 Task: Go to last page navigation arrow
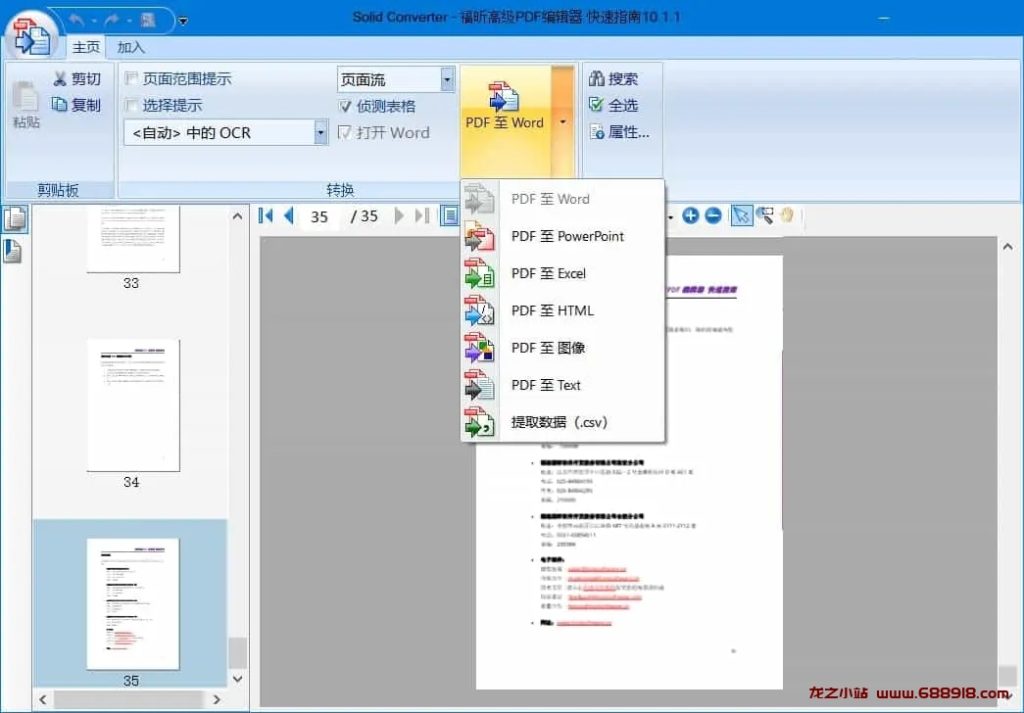[x=423, y=215]
